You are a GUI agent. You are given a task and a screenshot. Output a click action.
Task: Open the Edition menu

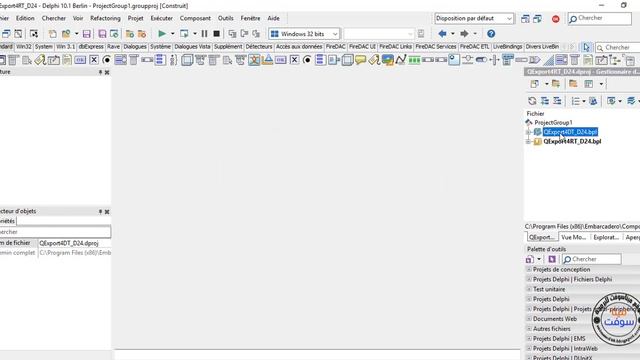[x=25, y=18]
